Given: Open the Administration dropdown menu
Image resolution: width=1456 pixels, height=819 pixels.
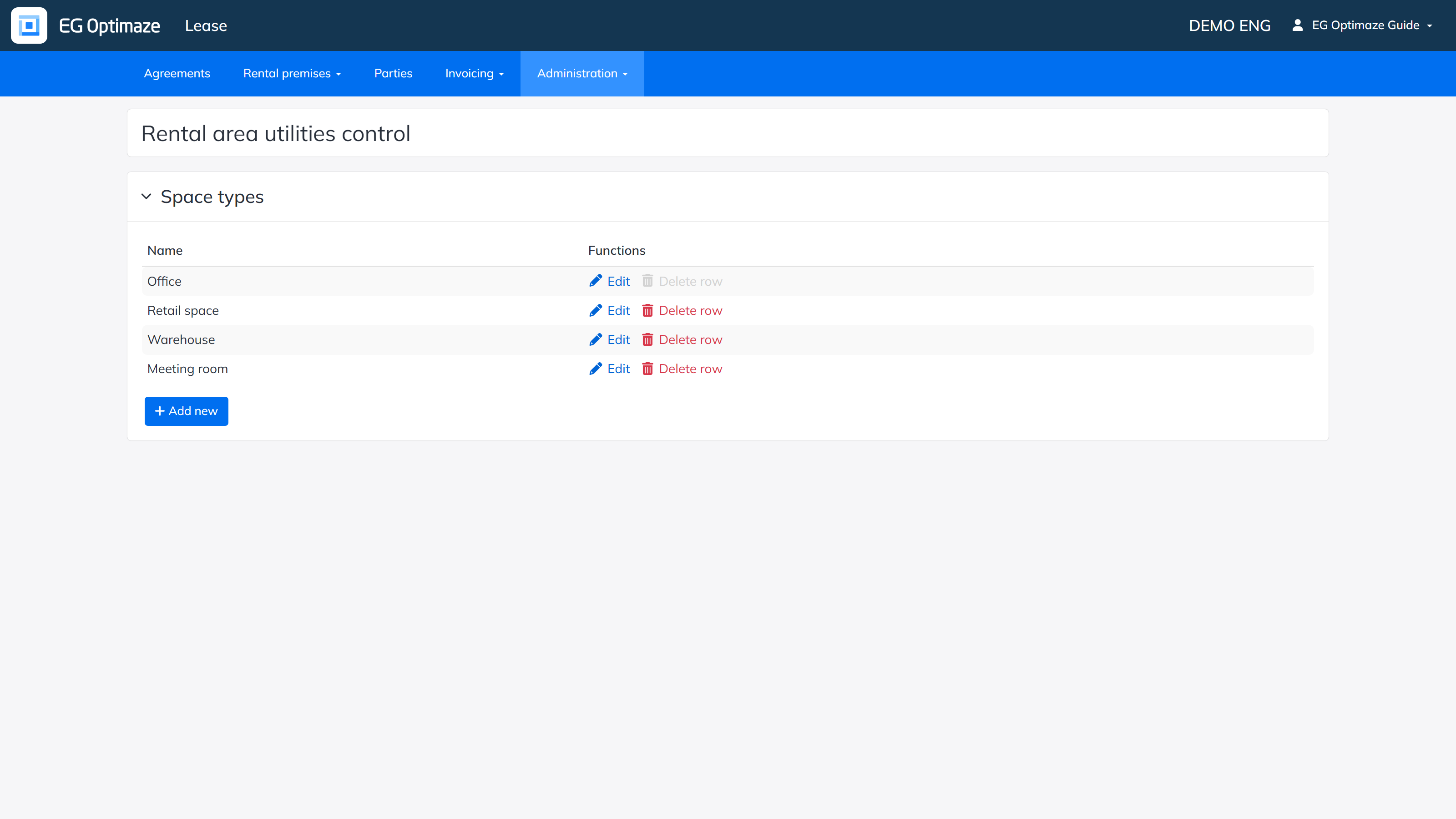Looking at the screenshot, I should point(582,73).
